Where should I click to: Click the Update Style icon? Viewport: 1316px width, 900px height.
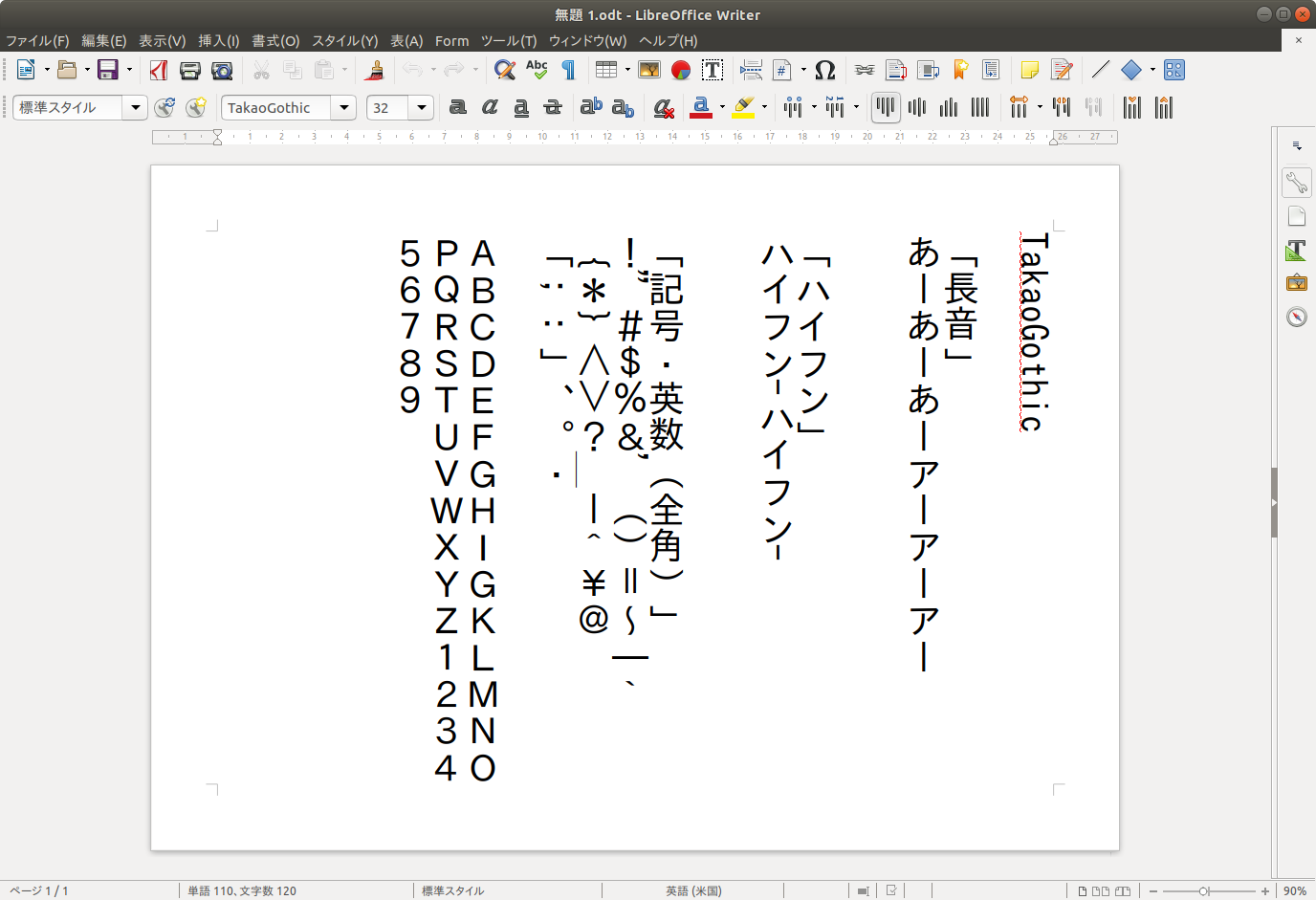tap(164, 107)
